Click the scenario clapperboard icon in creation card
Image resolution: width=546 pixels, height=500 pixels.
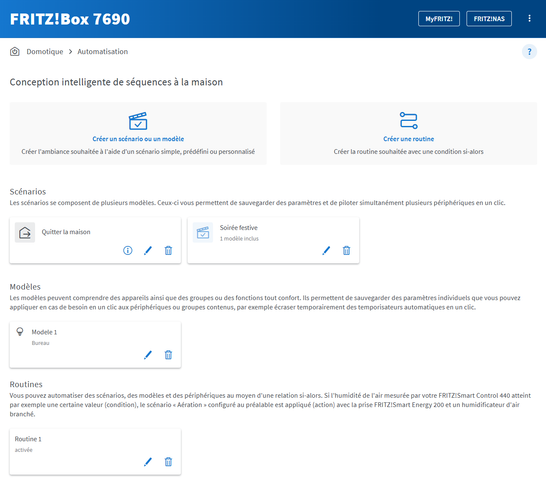point(138,121)
